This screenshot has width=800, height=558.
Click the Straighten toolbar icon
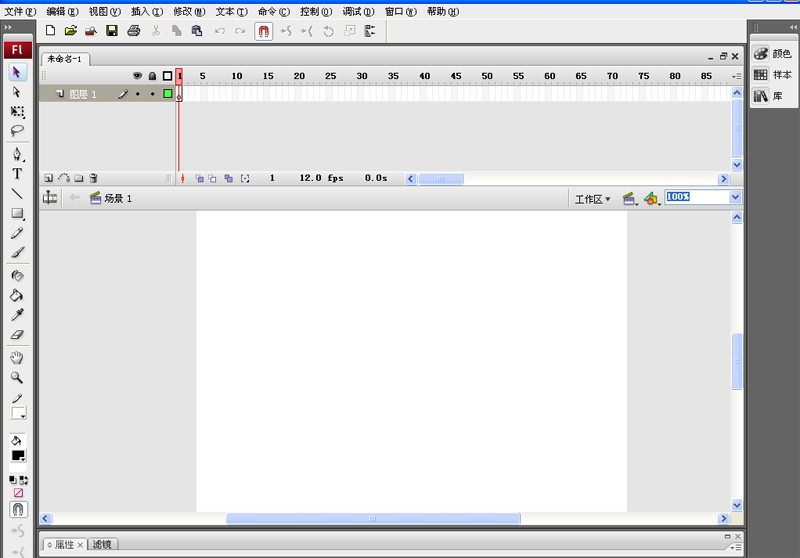[307, 32]
